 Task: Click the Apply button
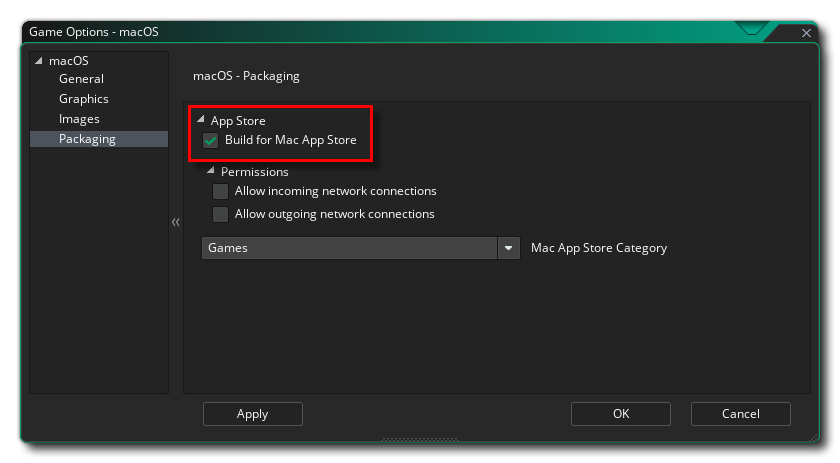[x=252, y=414]
